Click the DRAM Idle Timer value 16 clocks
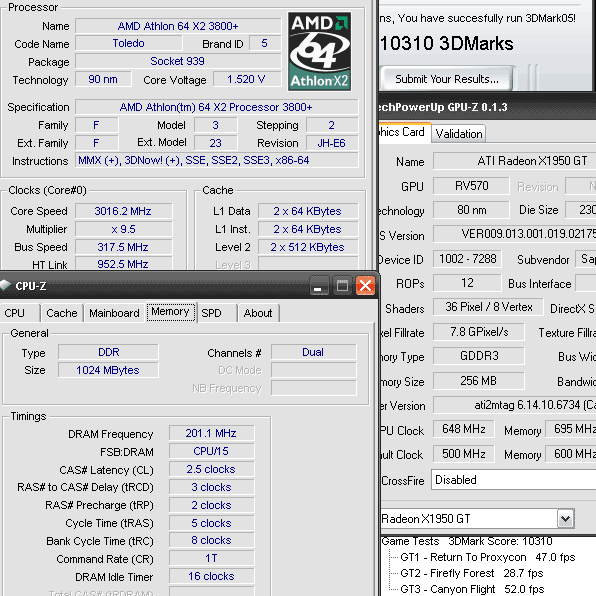This screenshot has height=596, width=596. pos(211,576)
